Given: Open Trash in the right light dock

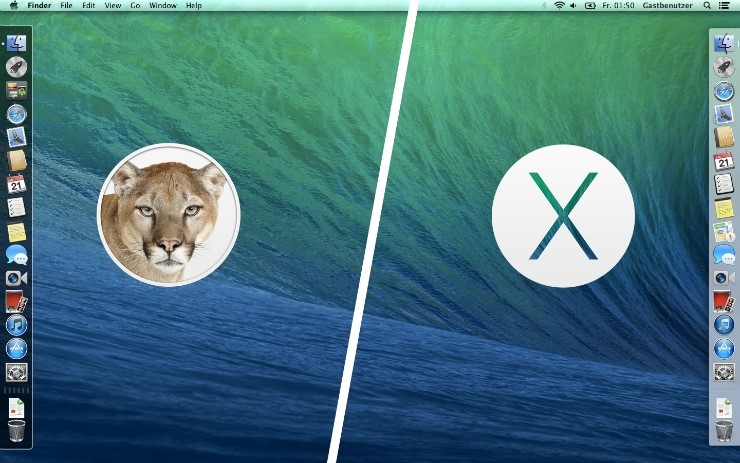Looking at the screenshot, I should tap(724, 431).
